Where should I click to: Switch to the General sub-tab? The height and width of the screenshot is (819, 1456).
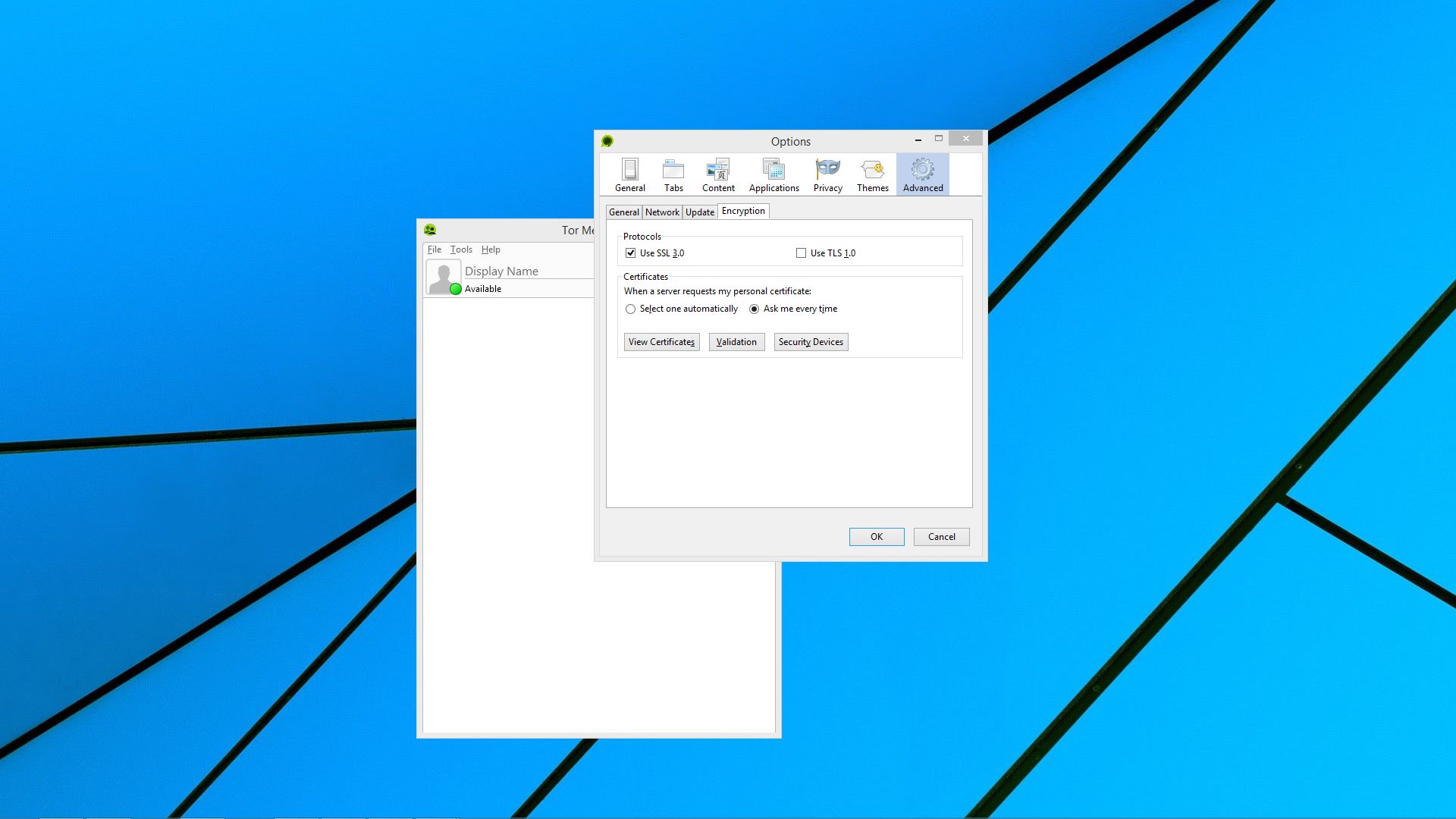click(624, 212)
